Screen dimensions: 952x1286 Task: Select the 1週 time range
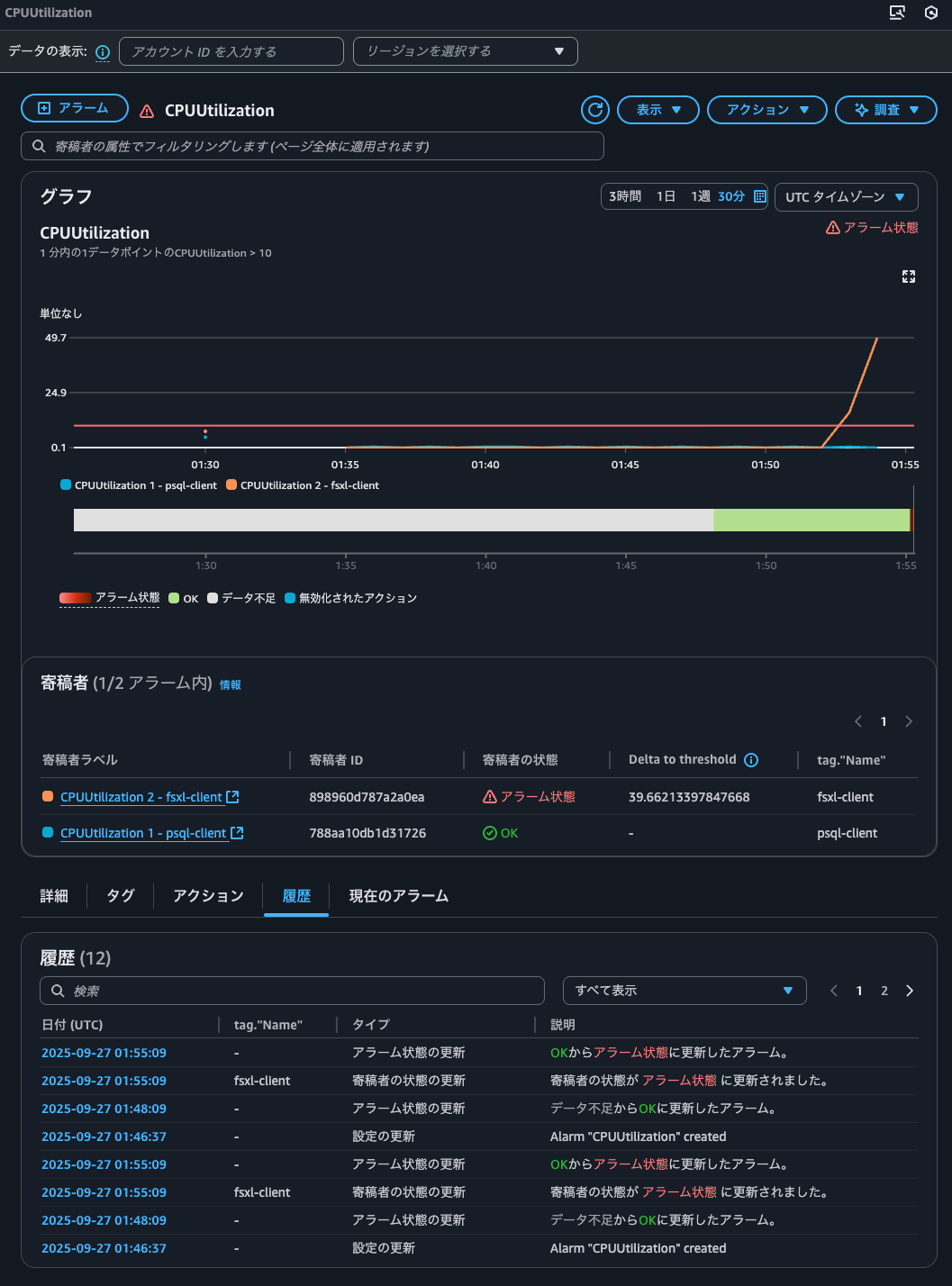click(701, 196)
